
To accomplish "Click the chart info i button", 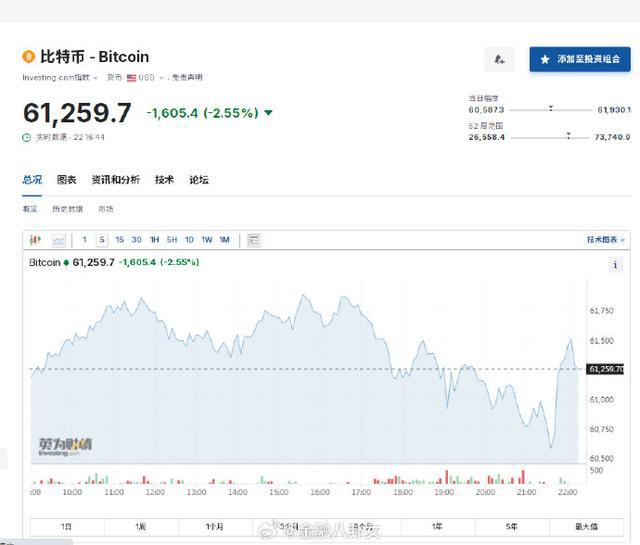I will 616,265.
